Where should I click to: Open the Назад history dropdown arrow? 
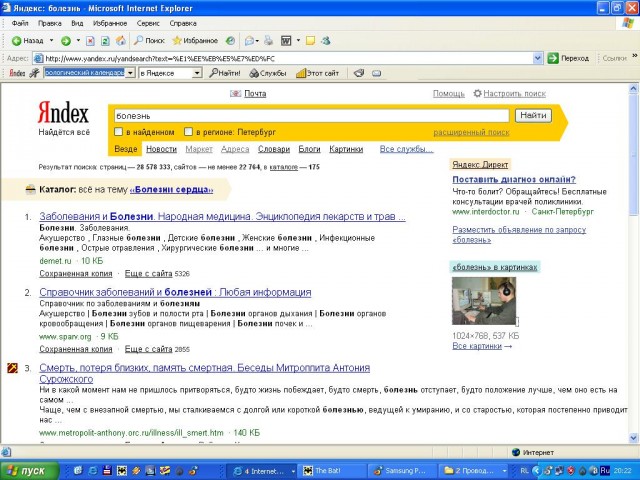pyautogui.click(x=51, y=40)
